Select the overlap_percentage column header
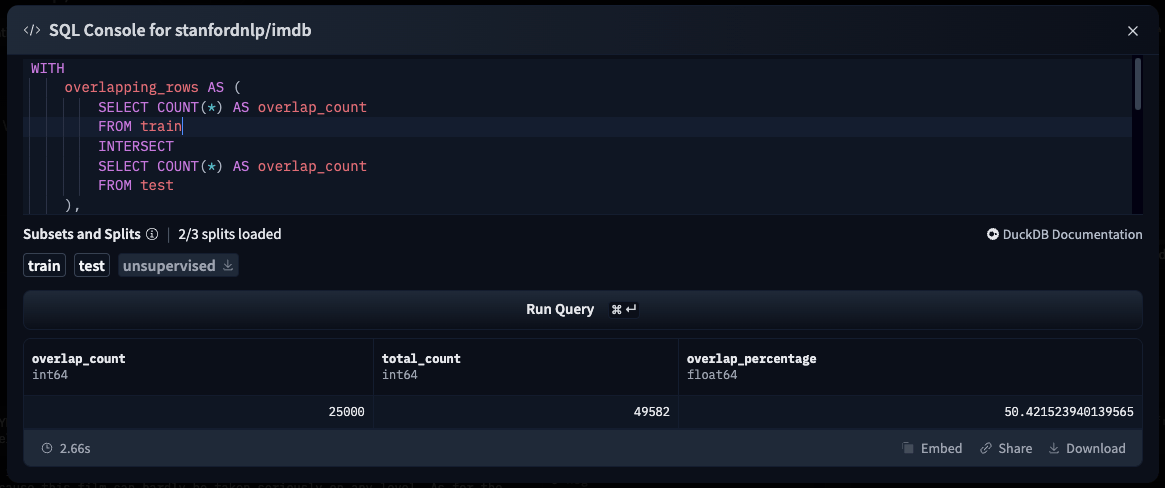The height and width of the screenshot is (488, 1165). tap(751, 359)
